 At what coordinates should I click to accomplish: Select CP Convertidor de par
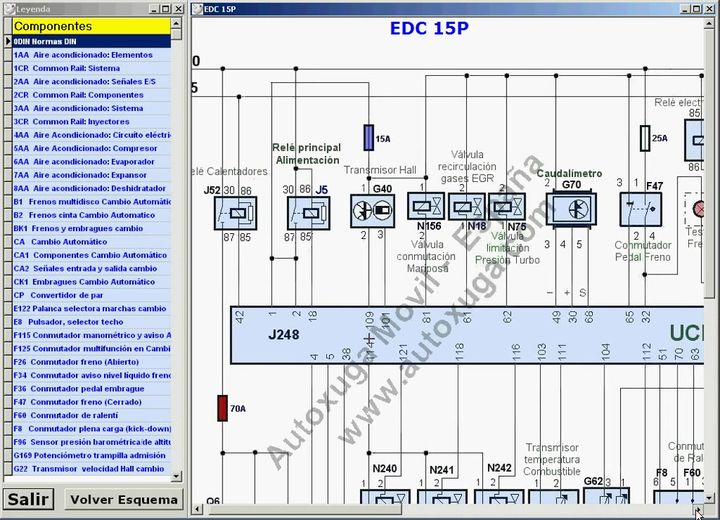[x=92, y=294]
